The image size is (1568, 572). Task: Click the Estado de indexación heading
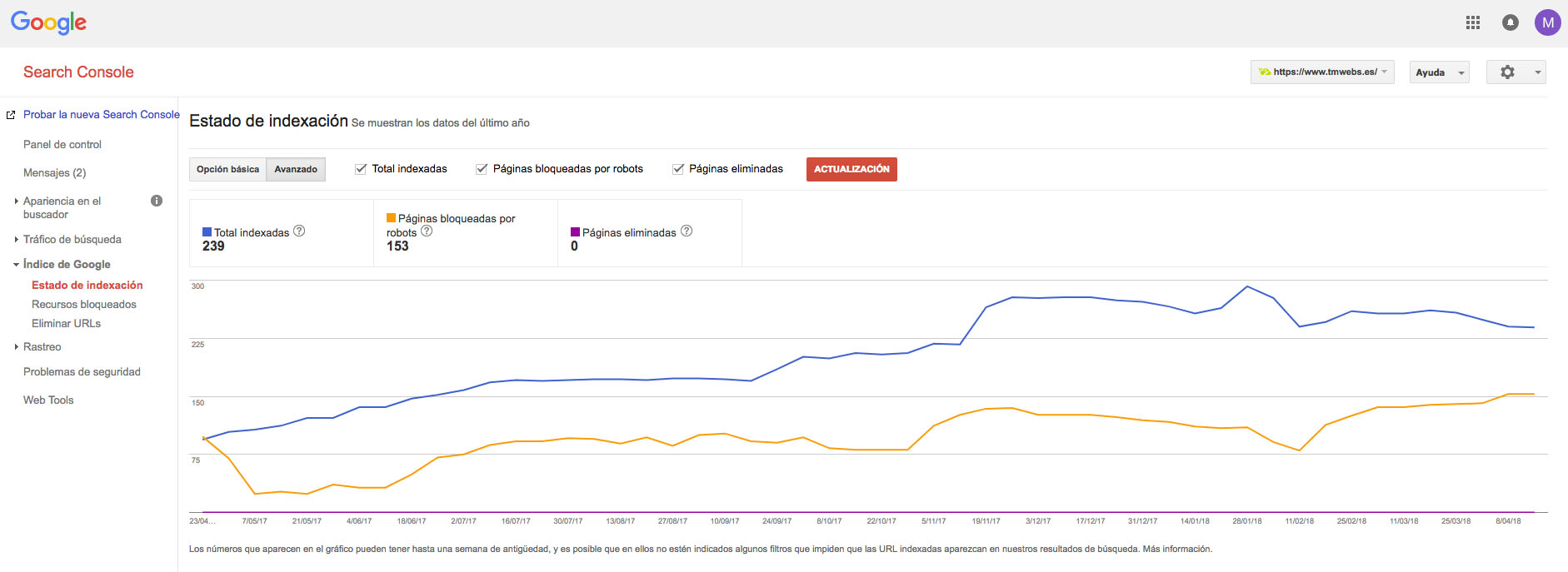tap(268, 121)
